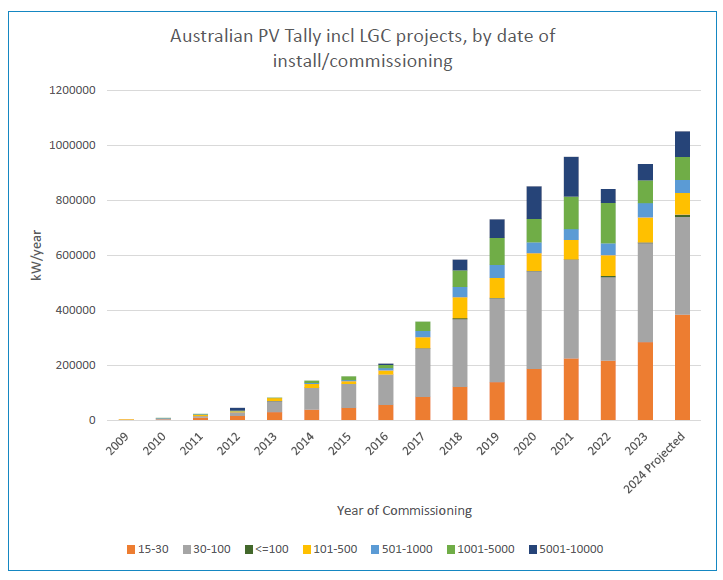This screenshot has width=723, height=580.
Task: Click the orange segment of the 2024 Projected bar
Action: (682, 367)
